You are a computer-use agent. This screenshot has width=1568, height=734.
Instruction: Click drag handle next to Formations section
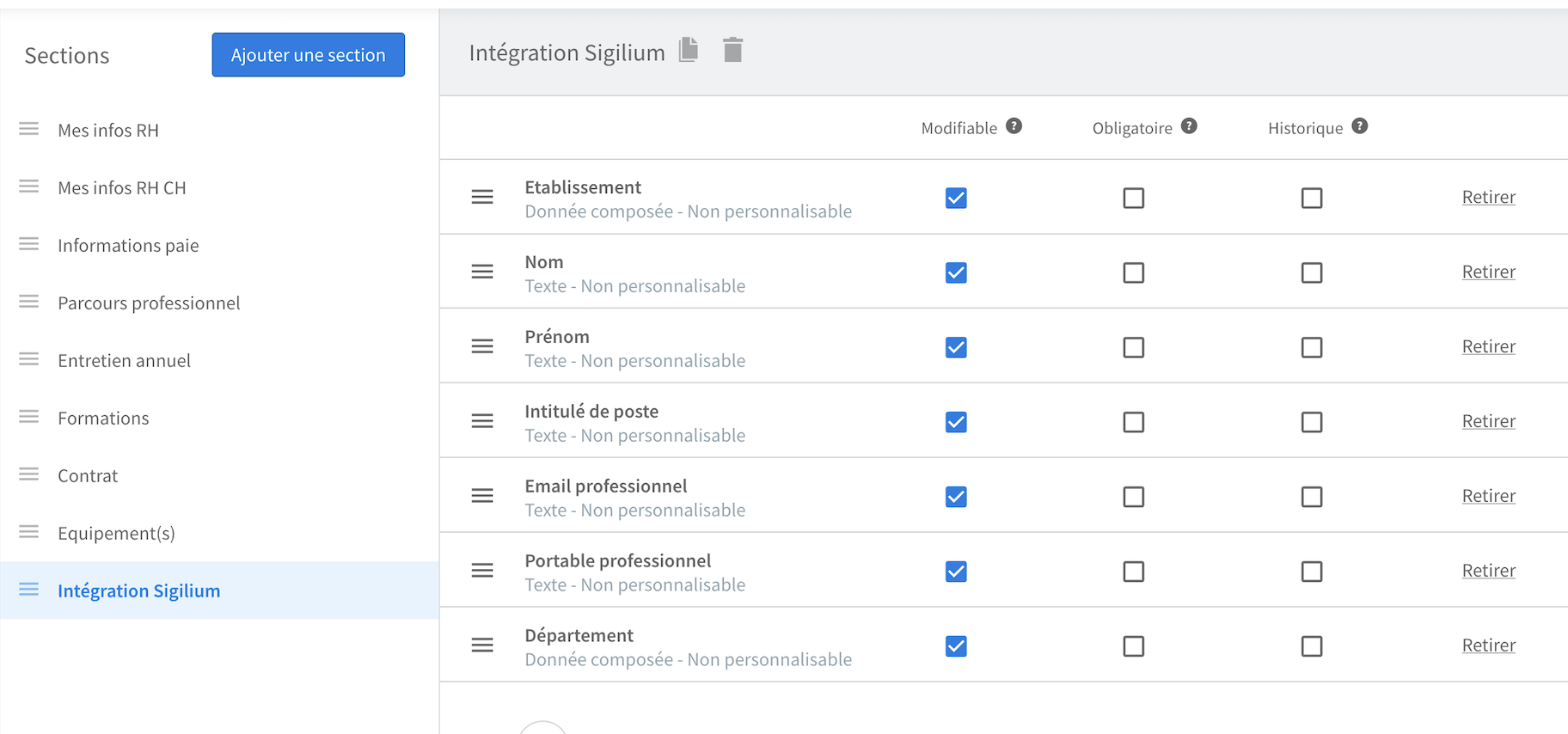click(29, 417)
